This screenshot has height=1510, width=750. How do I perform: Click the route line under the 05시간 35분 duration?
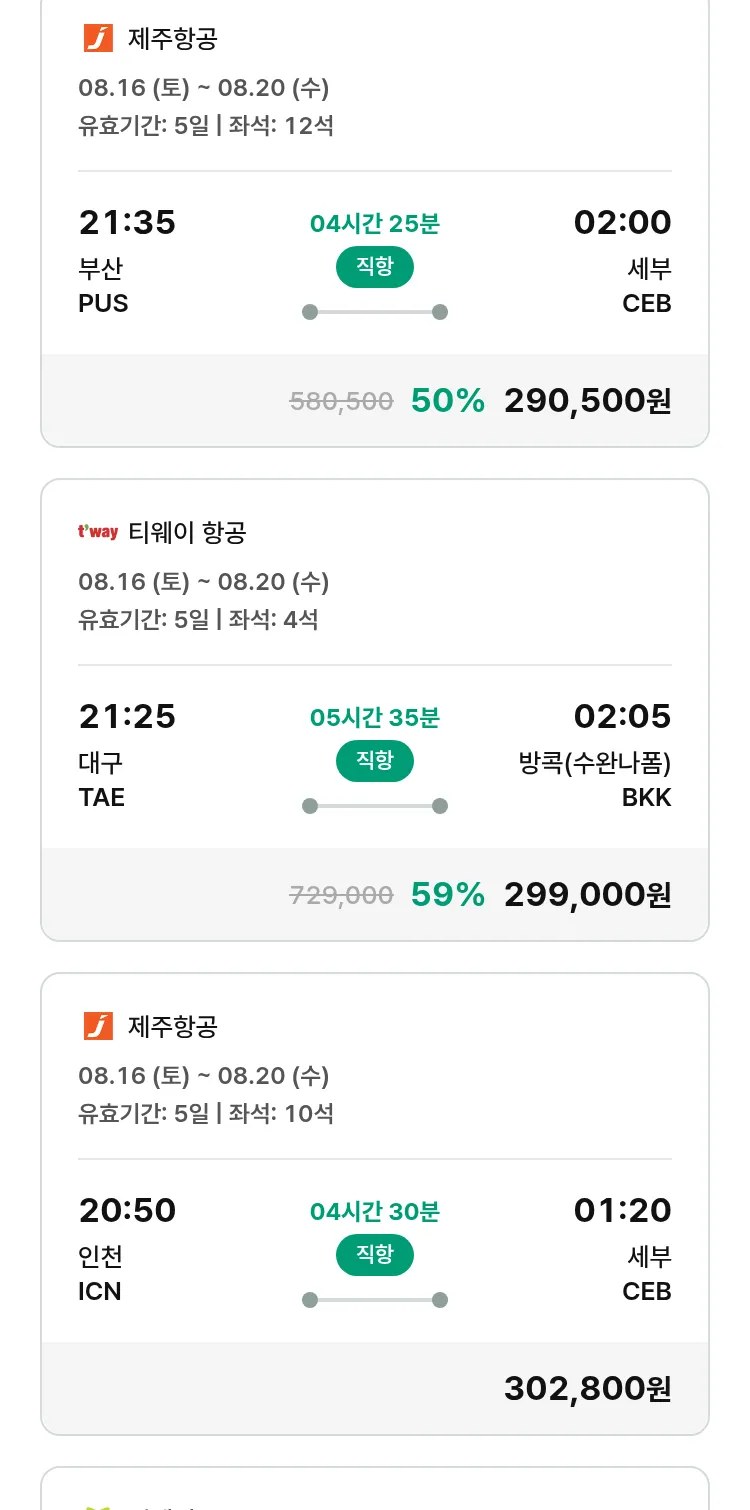pyautogui.click(x=374, y=806)
